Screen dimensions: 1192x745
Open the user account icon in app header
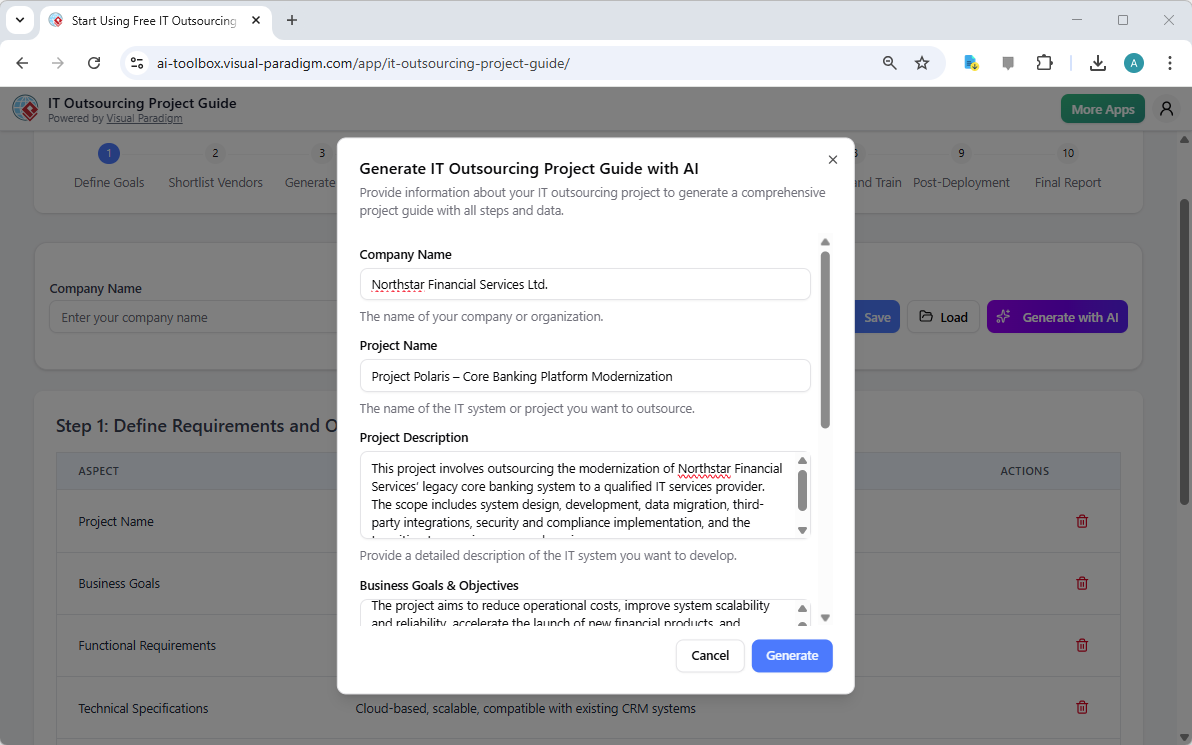(x=1166, y=108)
